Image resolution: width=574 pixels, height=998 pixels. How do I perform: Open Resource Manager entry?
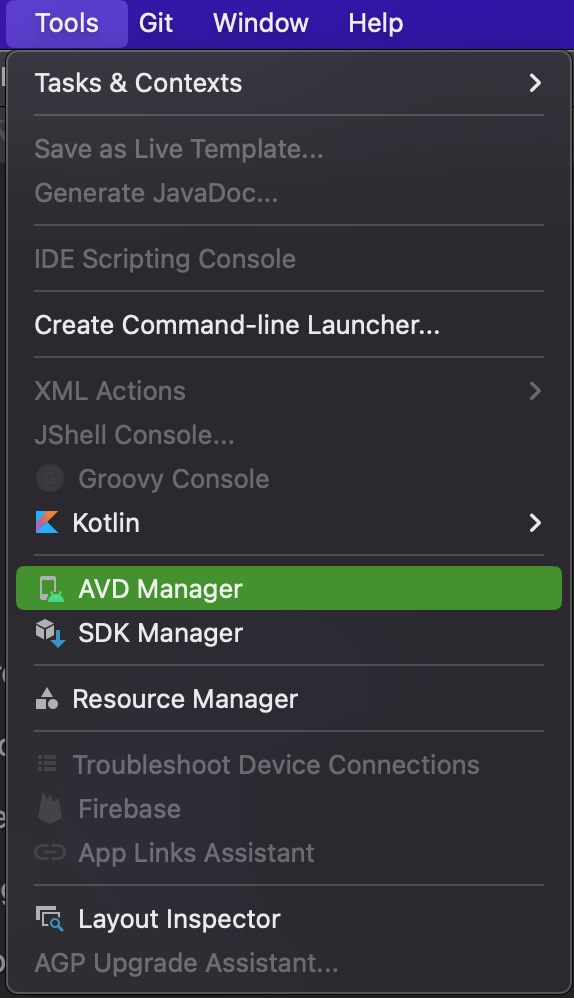[x=289, y=699]
